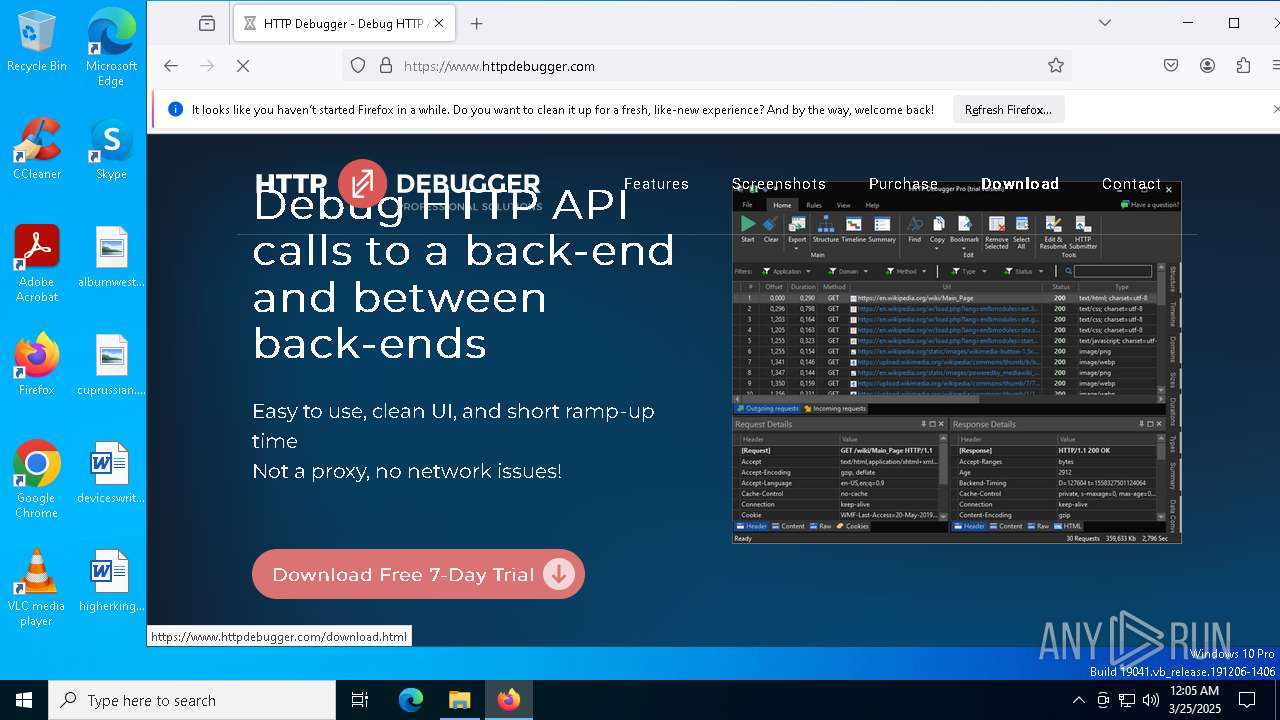Viewport: 1280px width, 720px height.
Task: Save page to Pocket
Action: (1171, 66)
